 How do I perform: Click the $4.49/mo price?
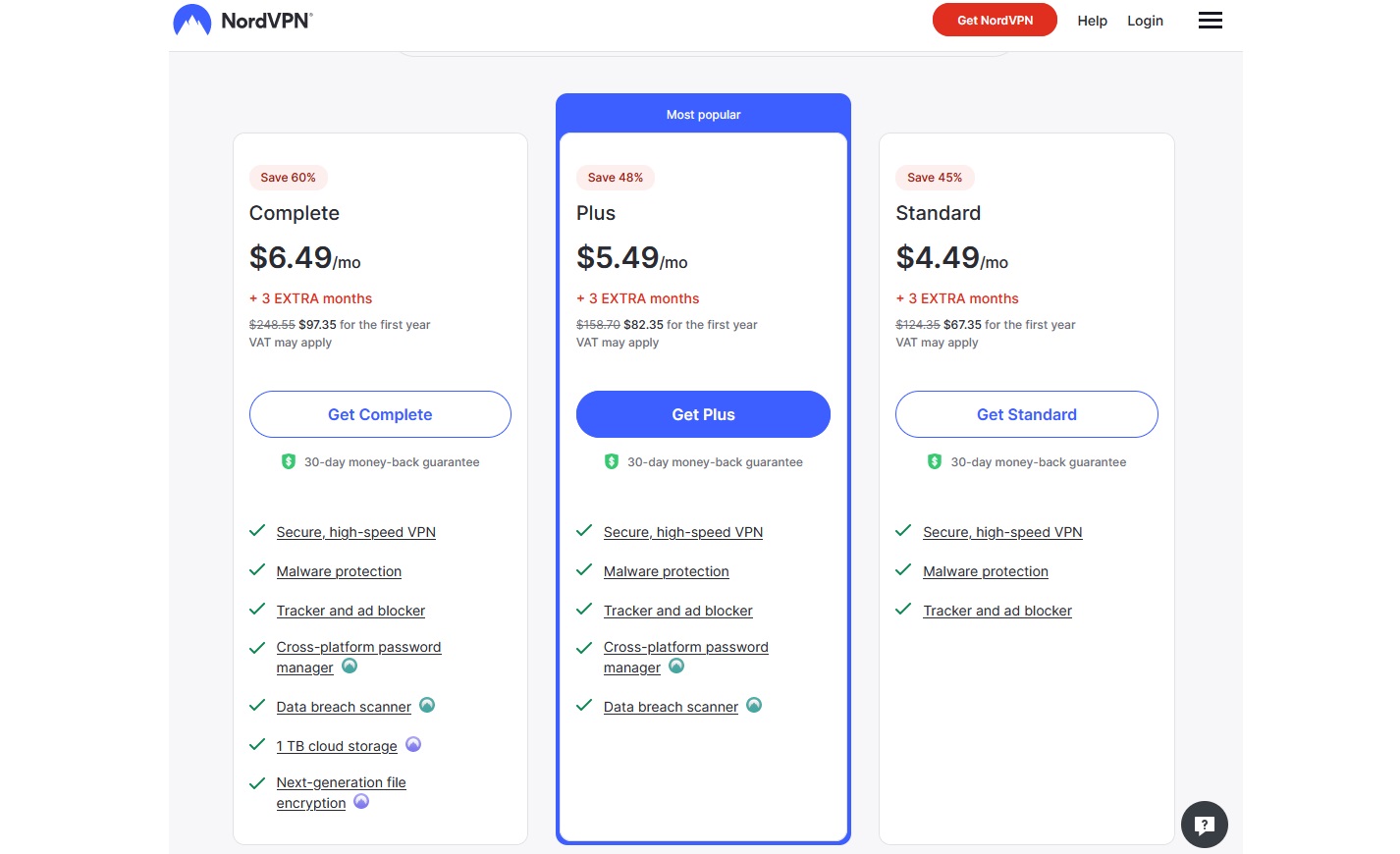tap(952, 257)
